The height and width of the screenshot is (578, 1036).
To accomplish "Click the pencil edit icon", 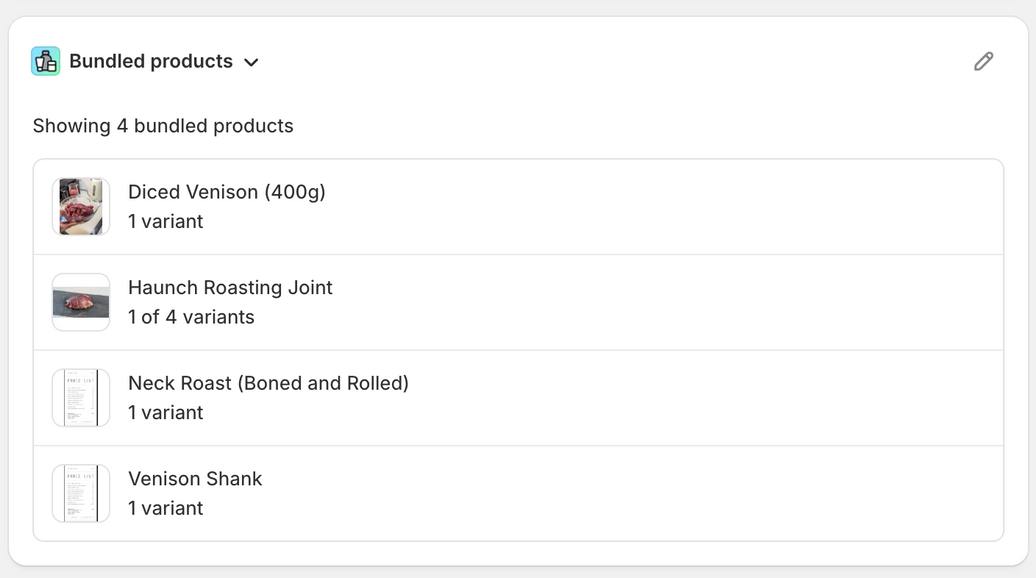I will (x=983, y=62).
